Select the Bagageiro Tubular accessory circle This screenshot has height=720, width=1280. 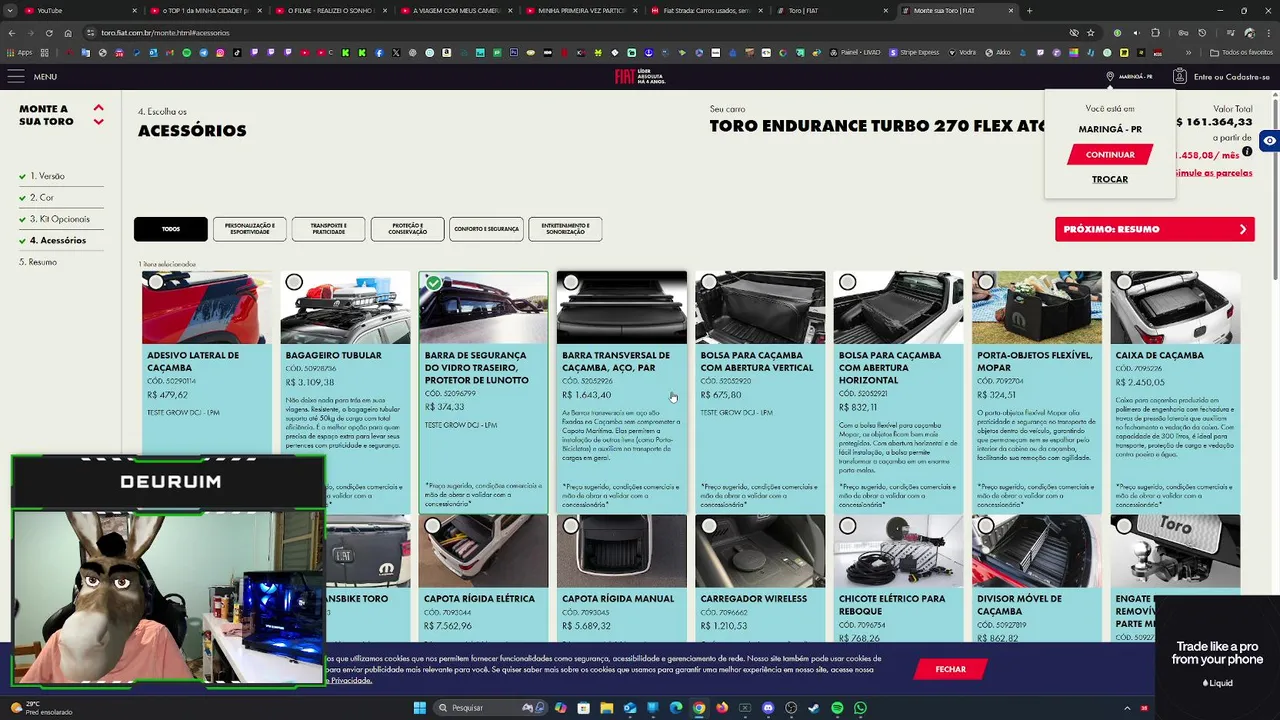click(x=294, y=282)
